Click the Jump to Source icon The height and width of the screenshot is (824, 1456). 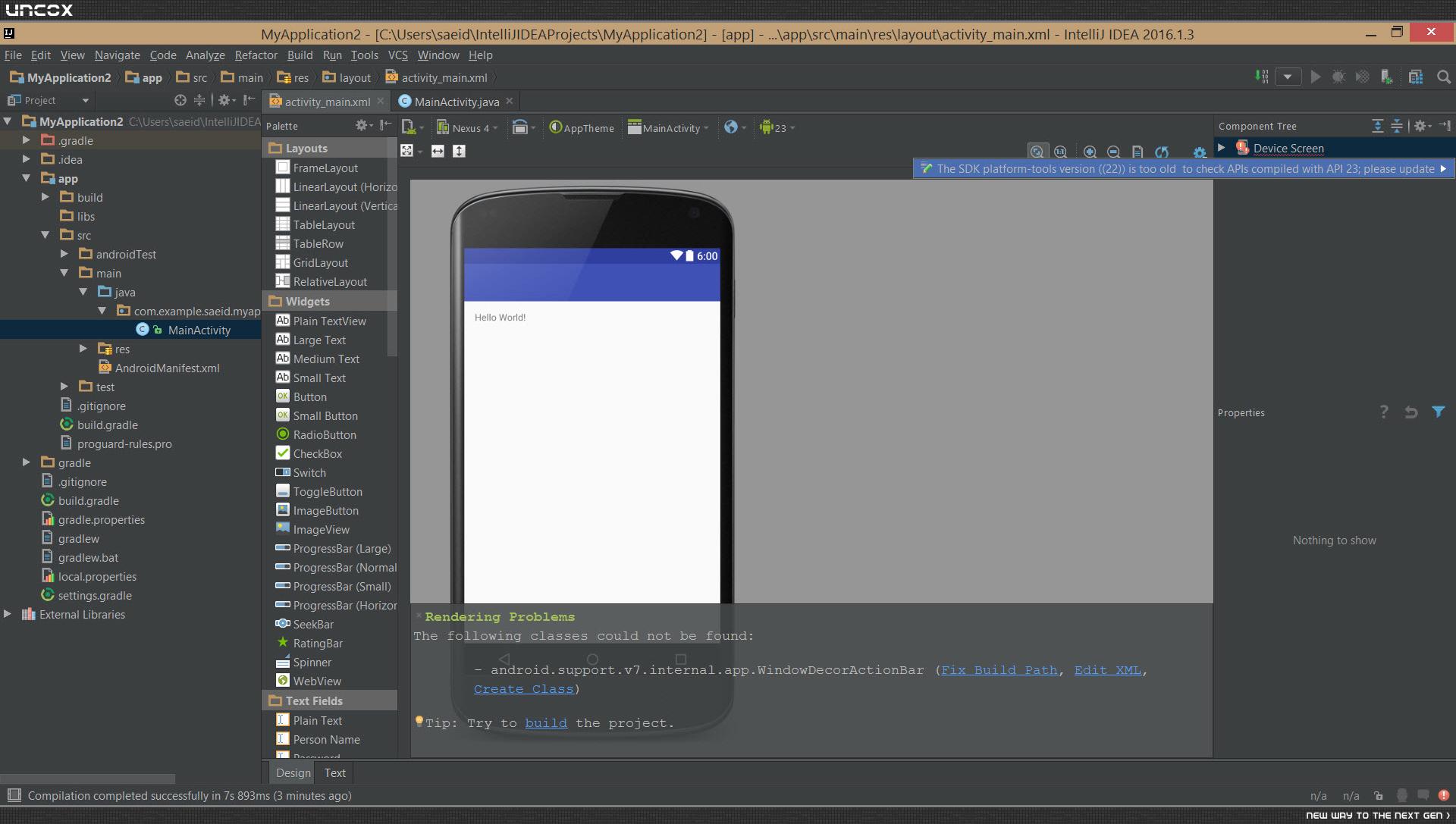pos(1137,152)
